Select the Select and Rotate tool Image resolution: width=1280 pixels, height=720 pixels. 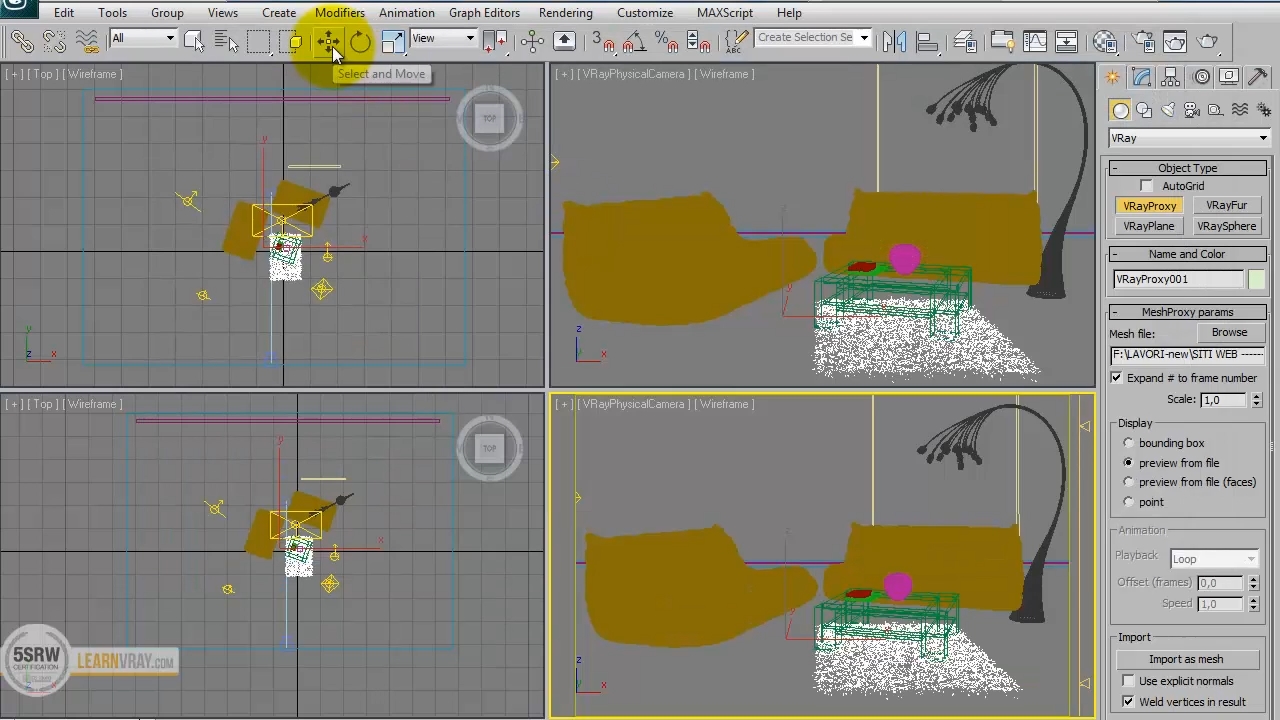360,41
